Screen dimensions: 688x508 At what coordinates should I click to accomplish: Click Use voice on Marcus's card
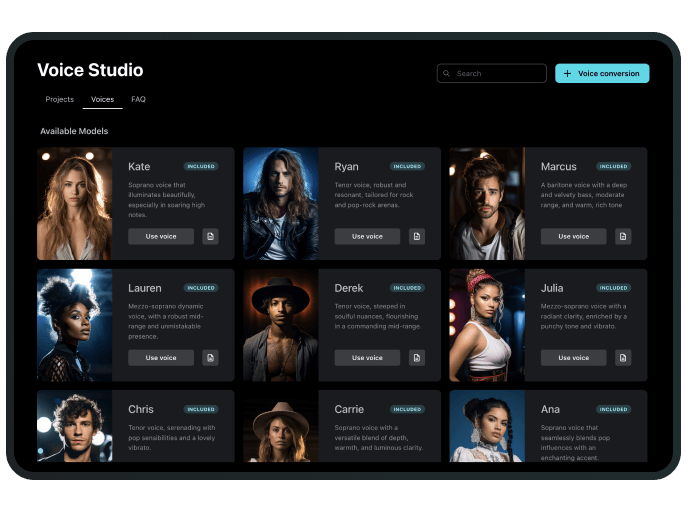pyautogui.click(x=573, y=236)
